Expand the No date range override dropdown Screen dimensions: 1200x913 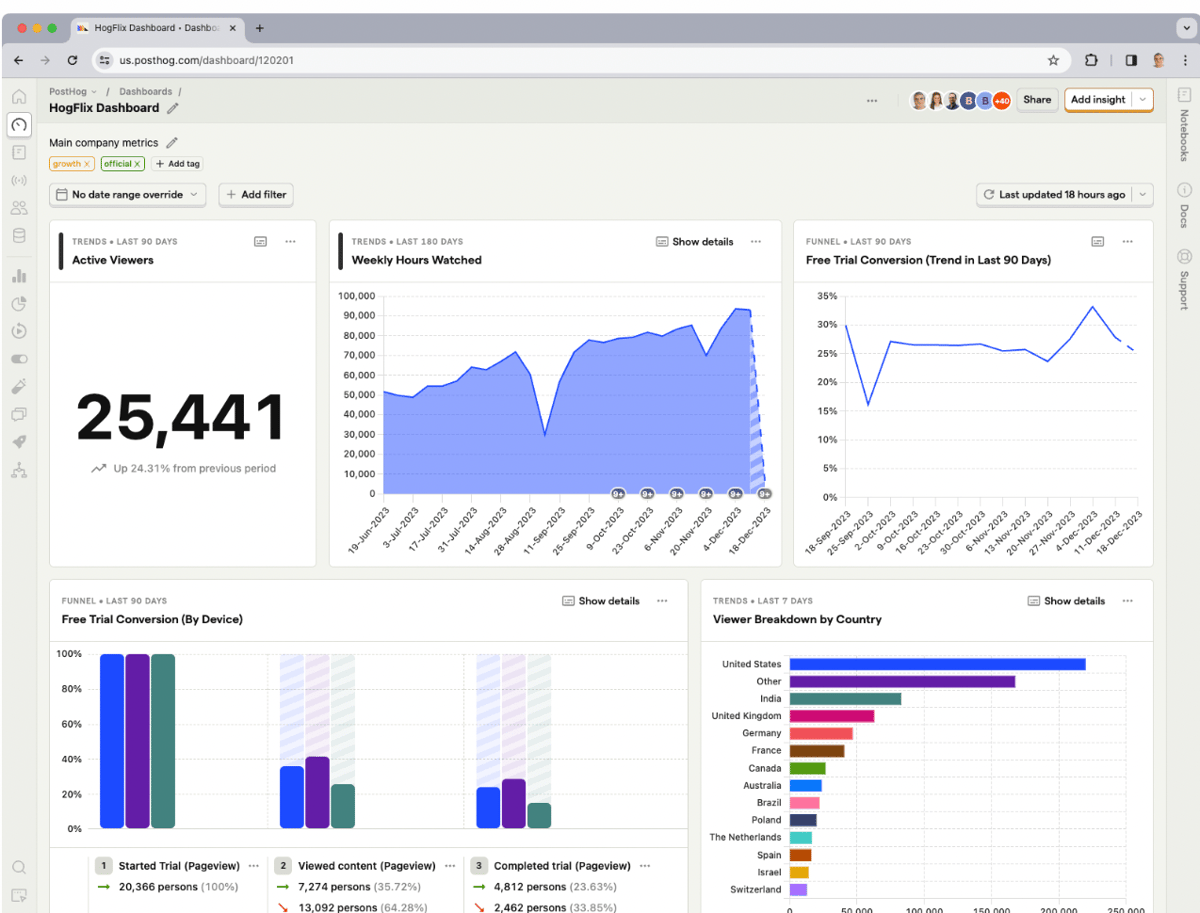coord(127,195)
